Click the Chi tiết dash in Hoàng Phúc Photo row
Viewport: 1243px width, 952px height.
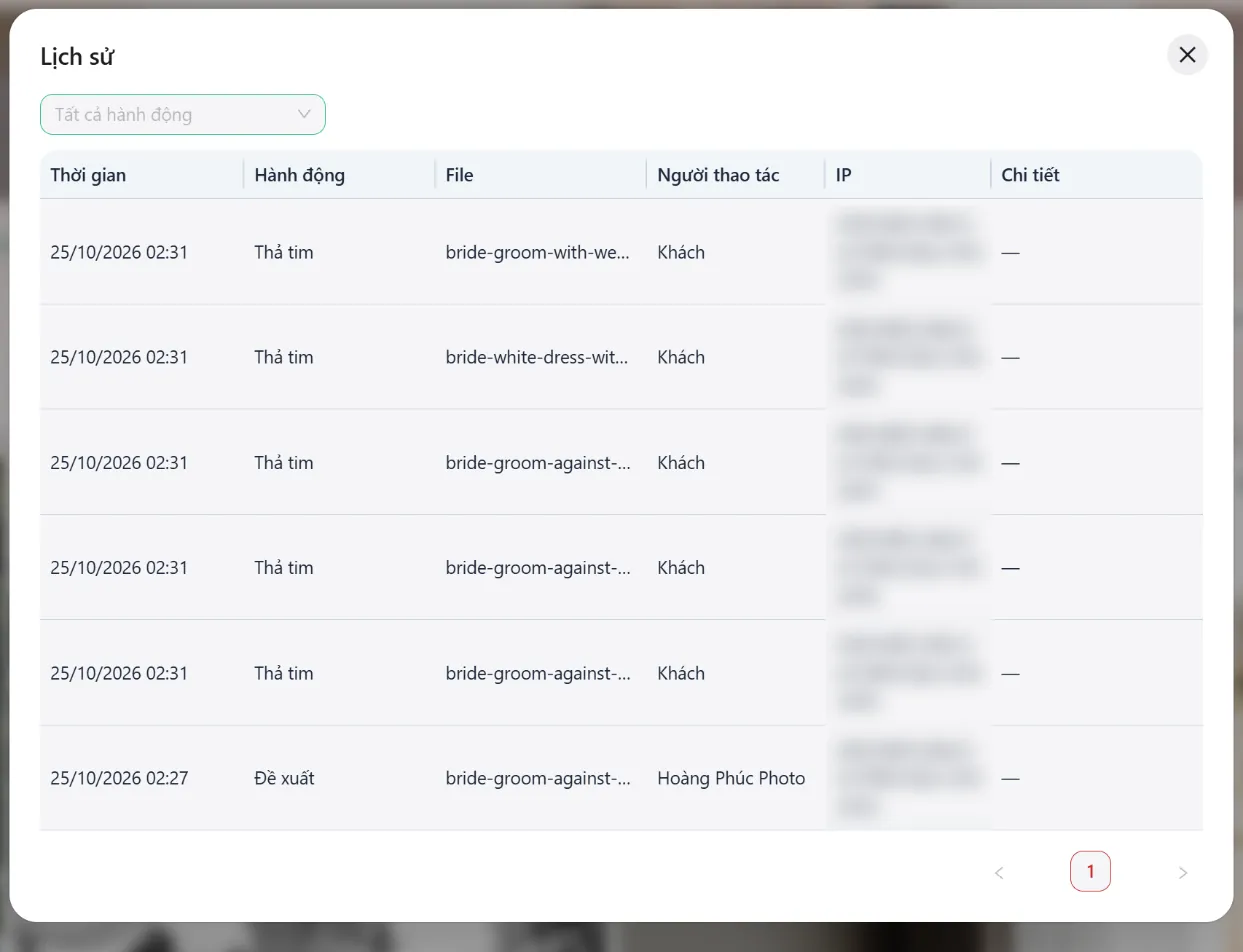coord(1010,778)
